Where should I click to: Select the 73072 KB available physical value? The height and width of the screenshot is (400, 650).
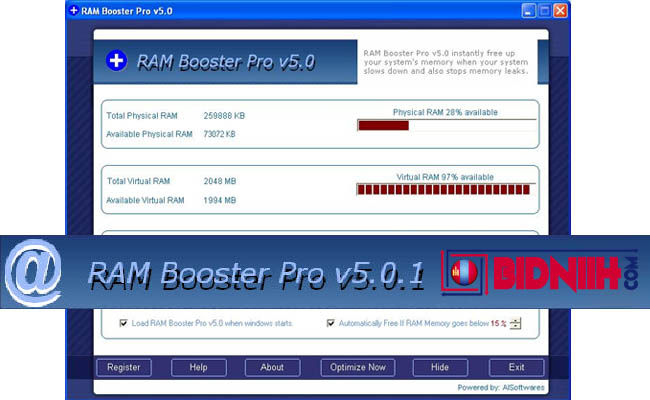(x=219, y=134)
